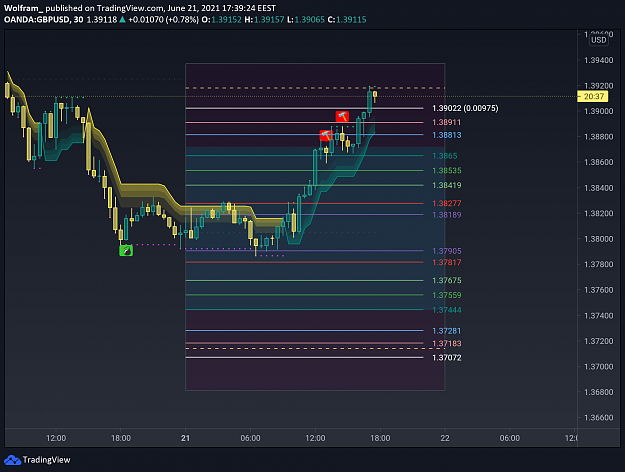Click the open price O:1.39152
The width and height of the screenshot is (625, 472).
point(222,20)
